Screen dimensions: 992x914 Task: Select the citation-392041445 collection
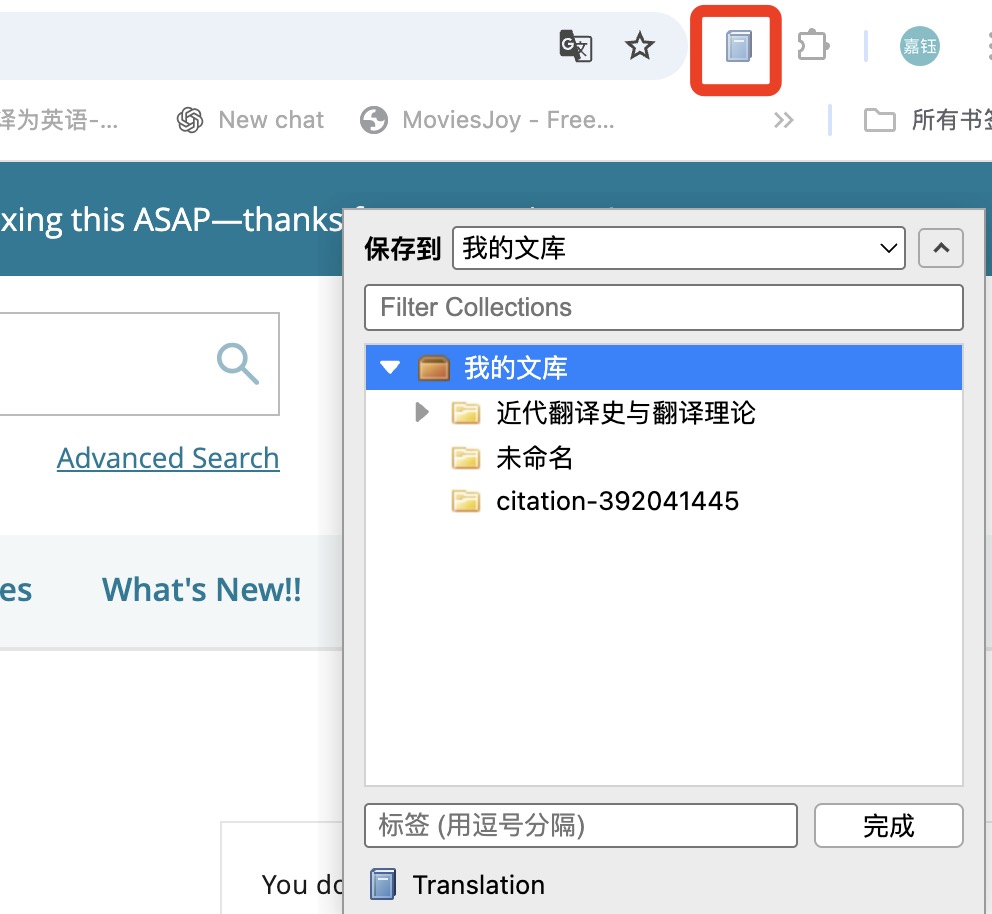click(616, 501)
